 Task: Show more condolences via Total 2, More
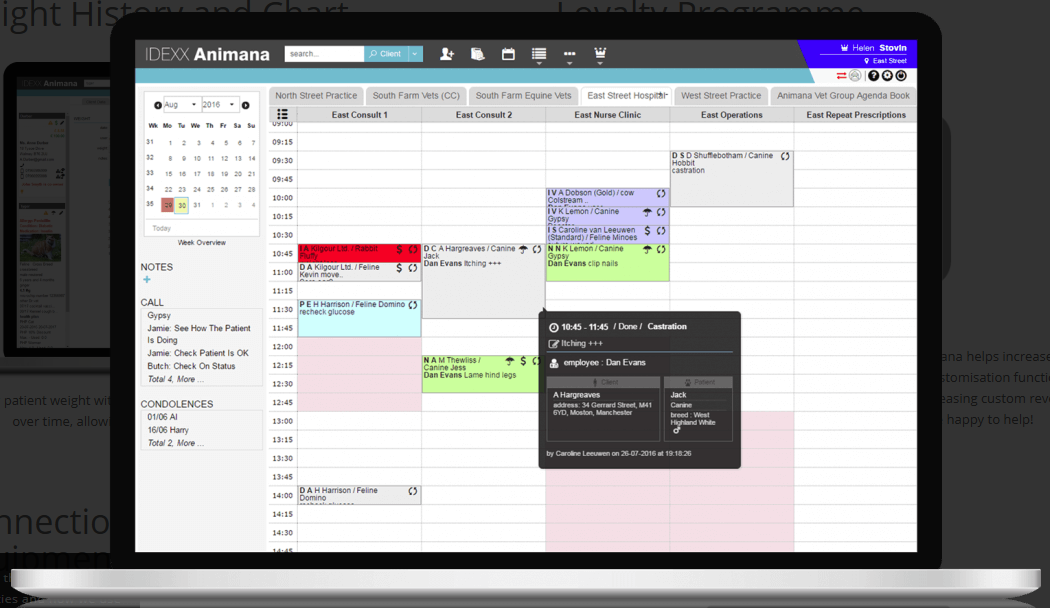(175, 443)
